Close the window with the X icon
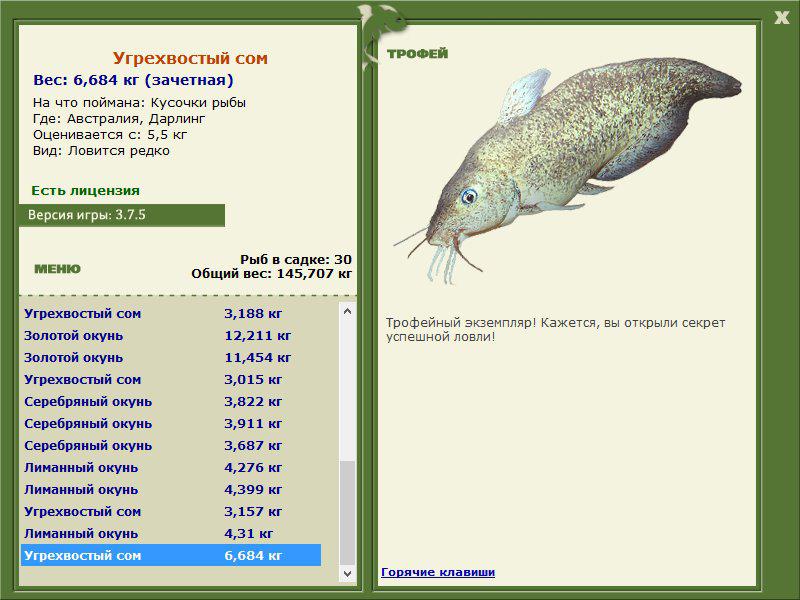 click(781, 18)
